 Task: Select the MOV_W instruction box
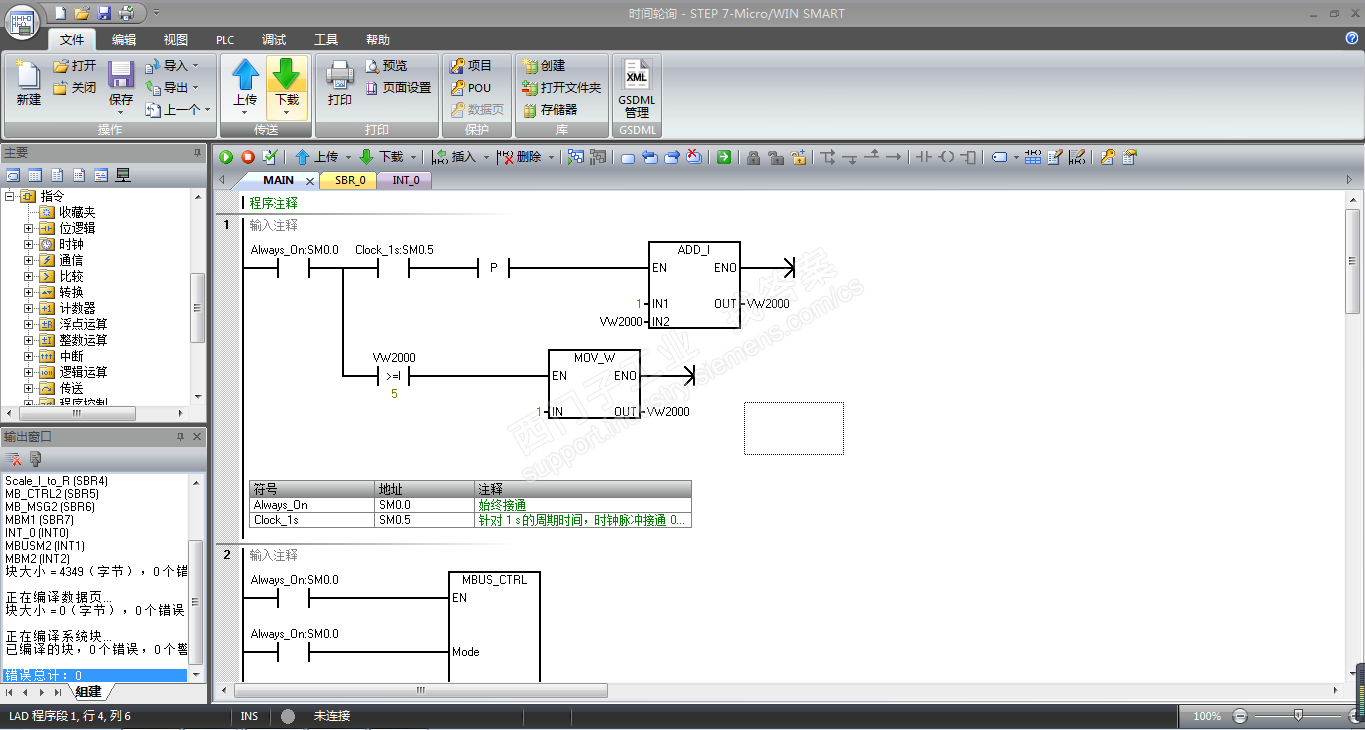pyautogui.click(x=594, y=385)
